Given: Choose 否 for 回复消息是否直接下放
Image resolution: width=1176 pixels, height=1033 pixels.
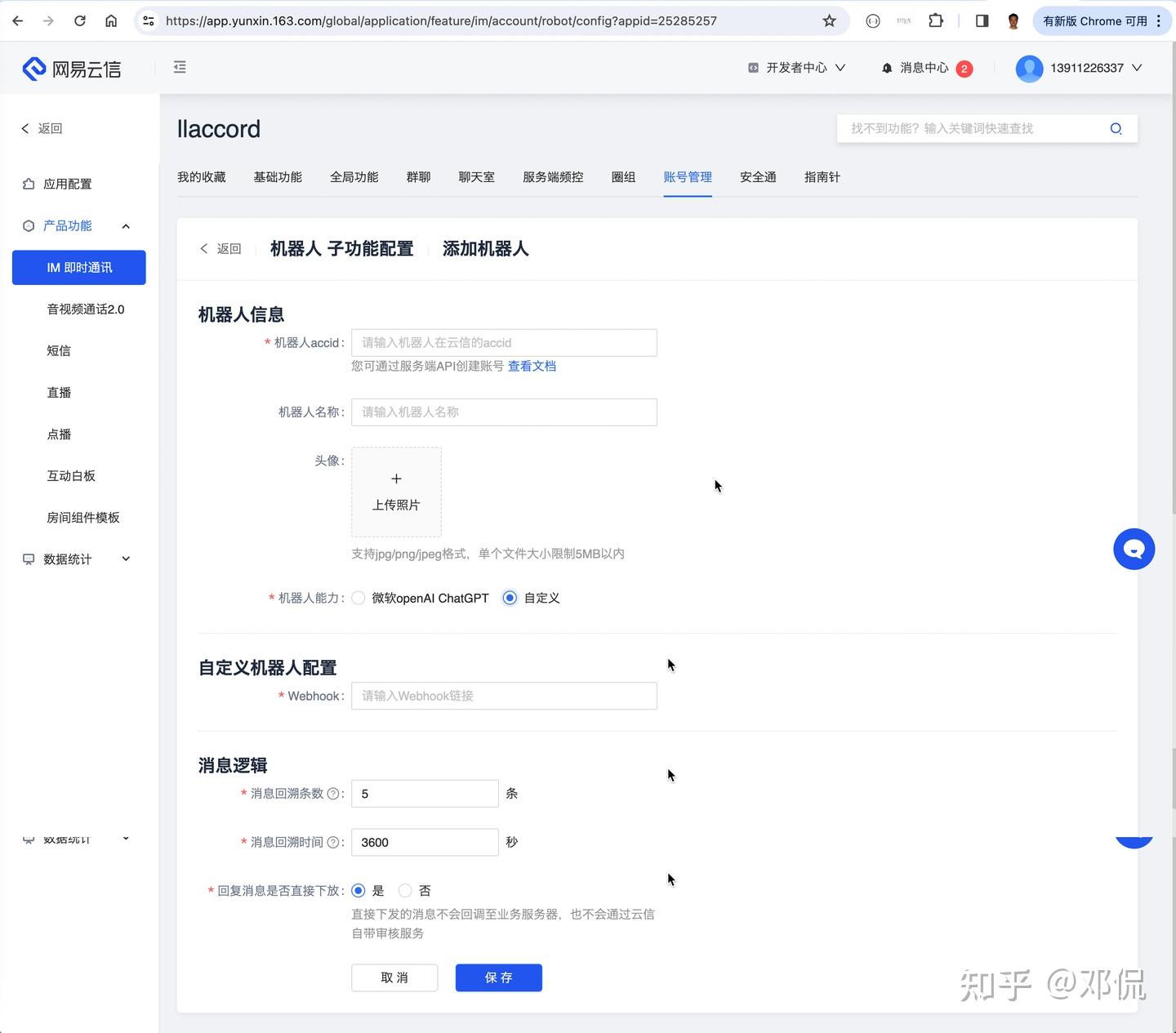Looking at the screenshot, I should (405, 891).
